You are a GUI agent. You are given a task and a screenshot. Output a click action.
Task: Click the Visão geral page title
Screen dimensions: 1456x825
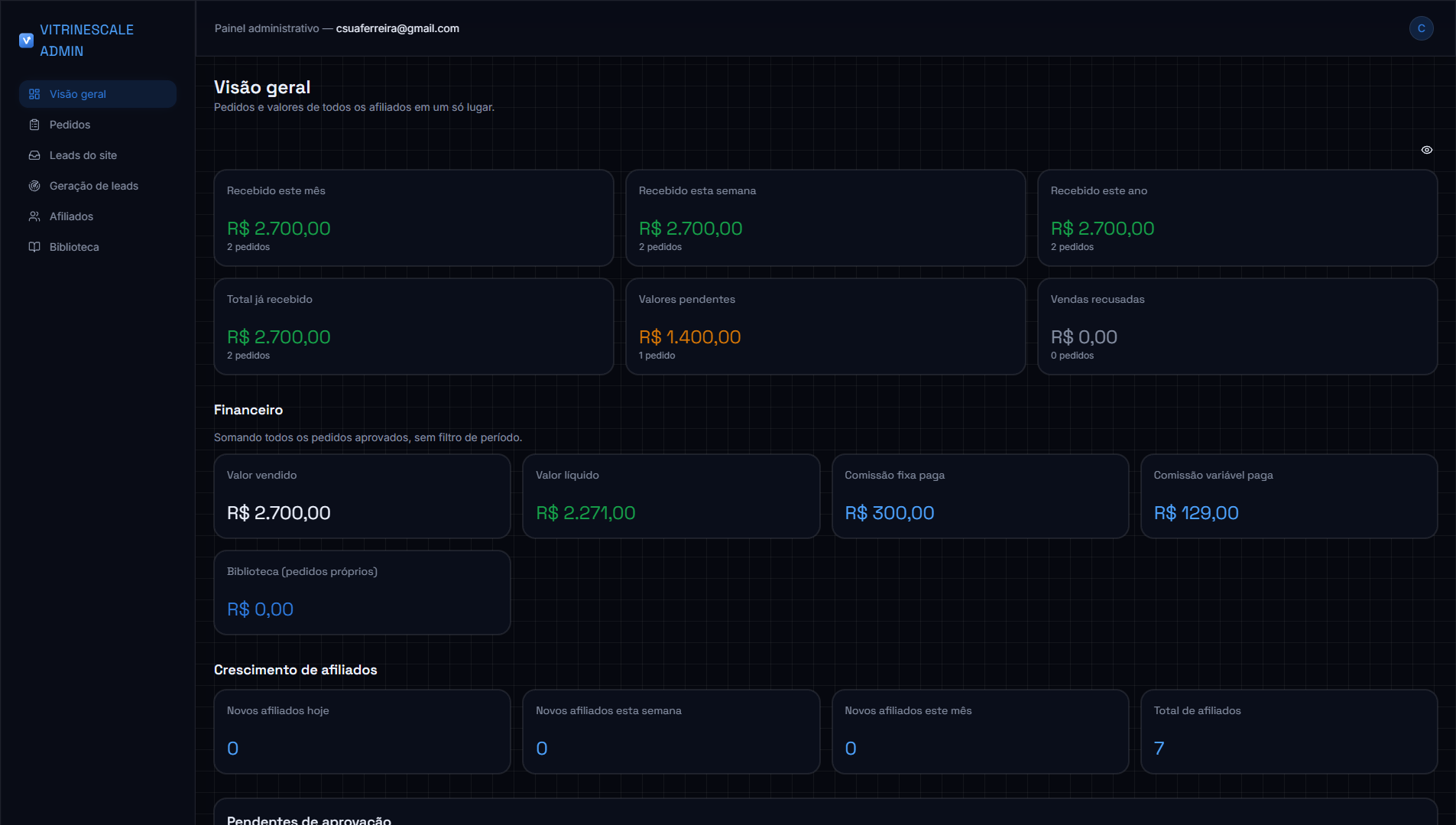(262, 87)
